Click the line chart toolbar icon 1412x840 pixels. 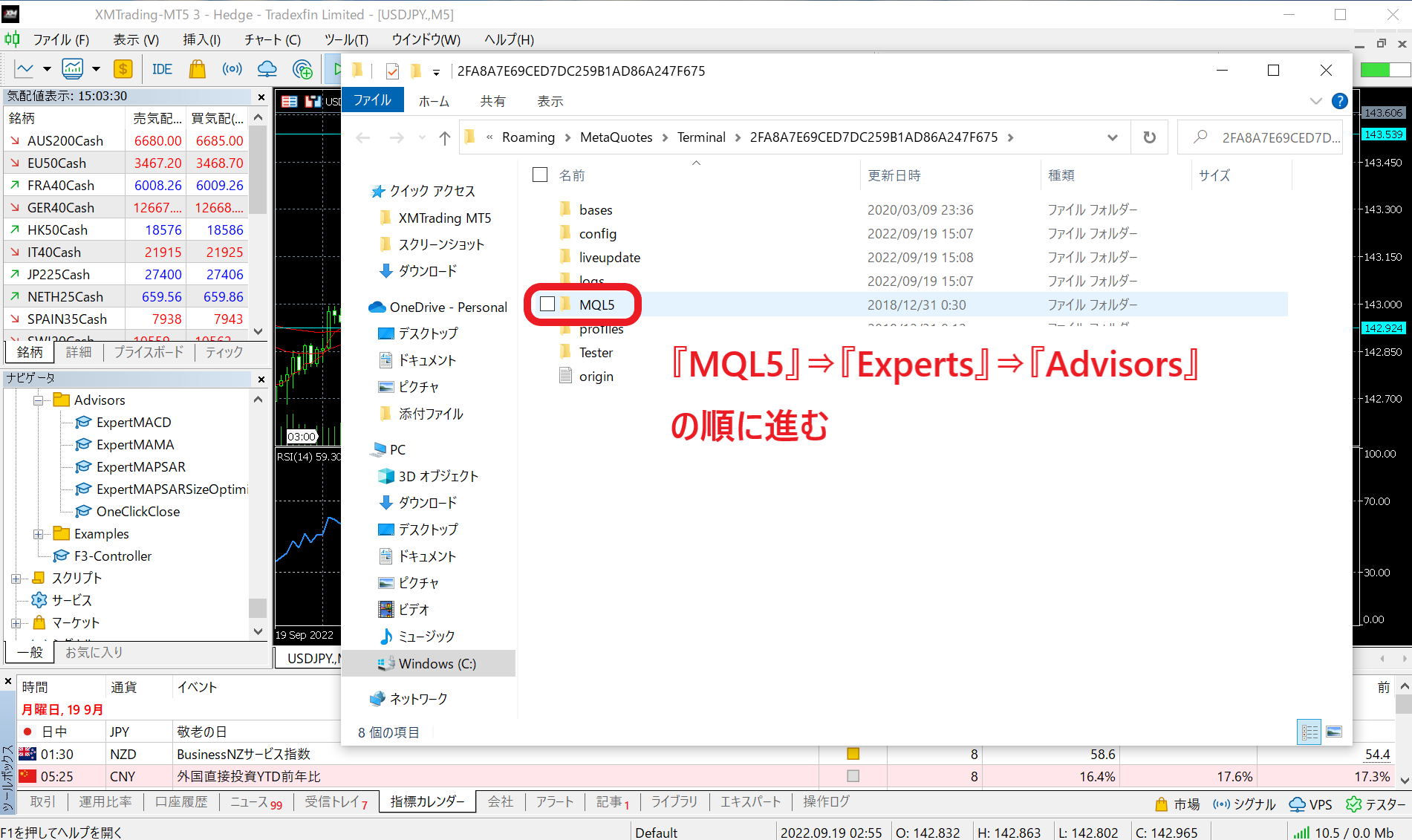[25, 69]
